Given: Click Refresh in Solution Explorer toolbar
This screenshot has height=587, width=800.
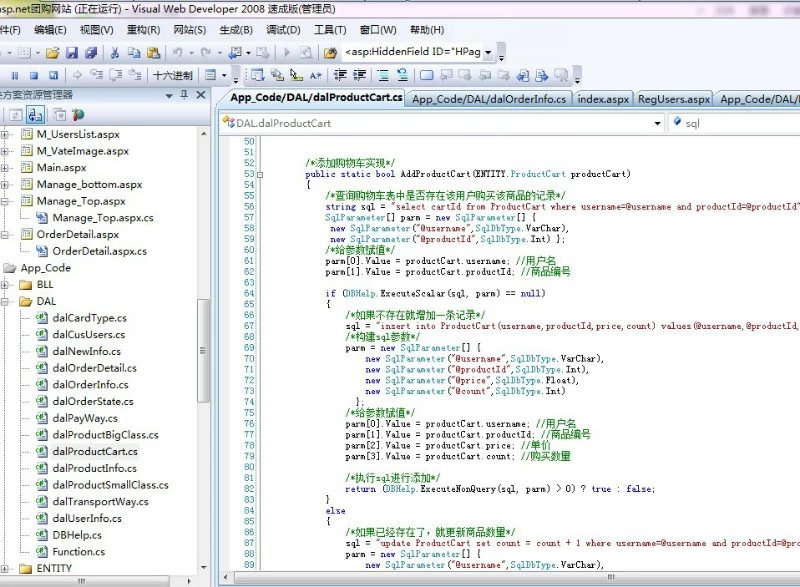Looking at the screenshot, I should 15,115.
